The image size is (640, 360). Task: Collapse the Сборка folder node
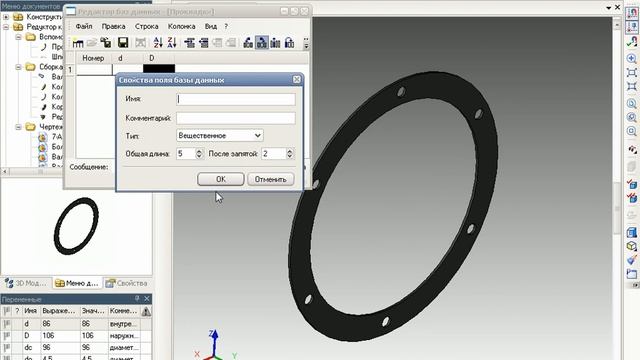click(18, 67)
